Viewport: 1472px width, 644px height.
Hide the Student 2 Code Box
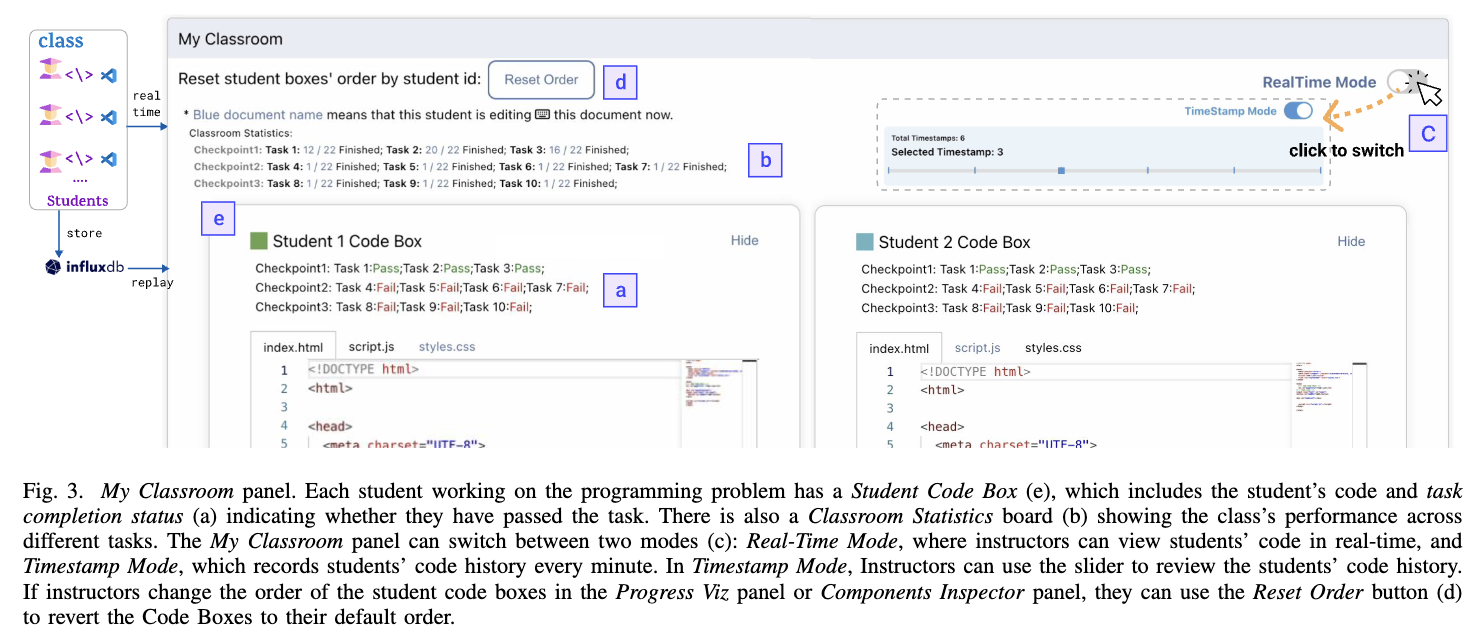point(1350,241)
